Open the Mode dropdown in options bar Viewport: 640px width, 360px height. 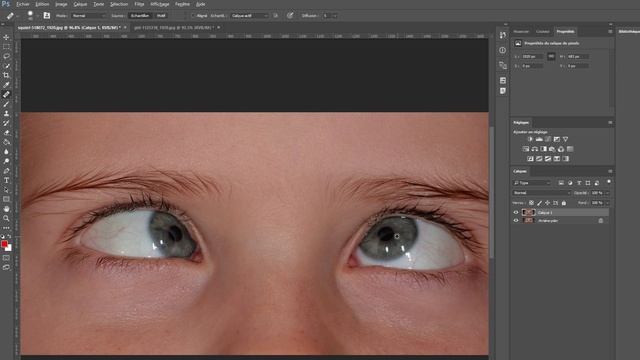[88, 16]
